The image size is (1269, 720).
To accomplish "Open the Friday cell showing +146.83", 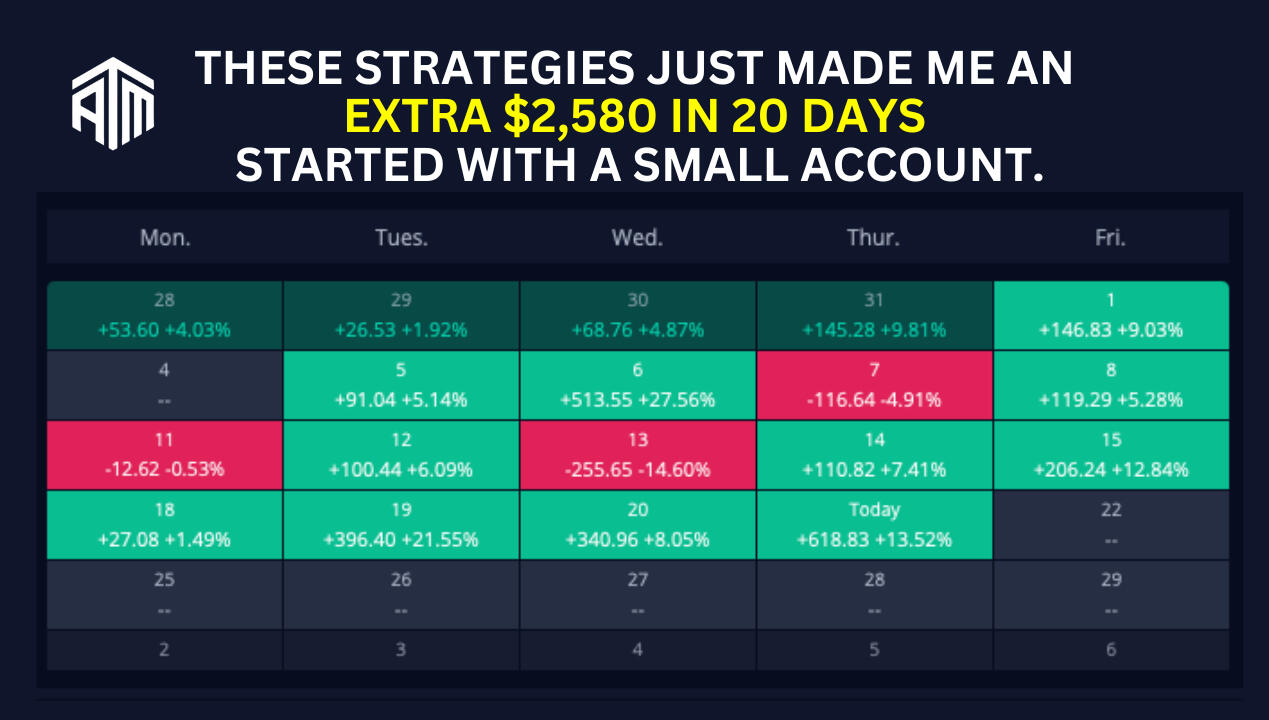I will [x=1110, y=315].
